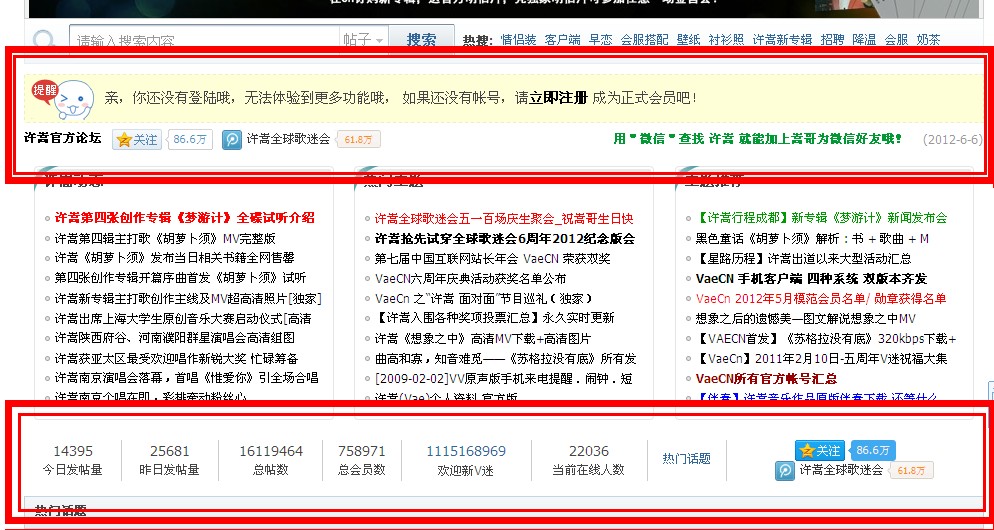Open VaeCn 2012年5月模范会员名单 red link
Viewport: 994px width, 530px height.
(x=821, y=298)
